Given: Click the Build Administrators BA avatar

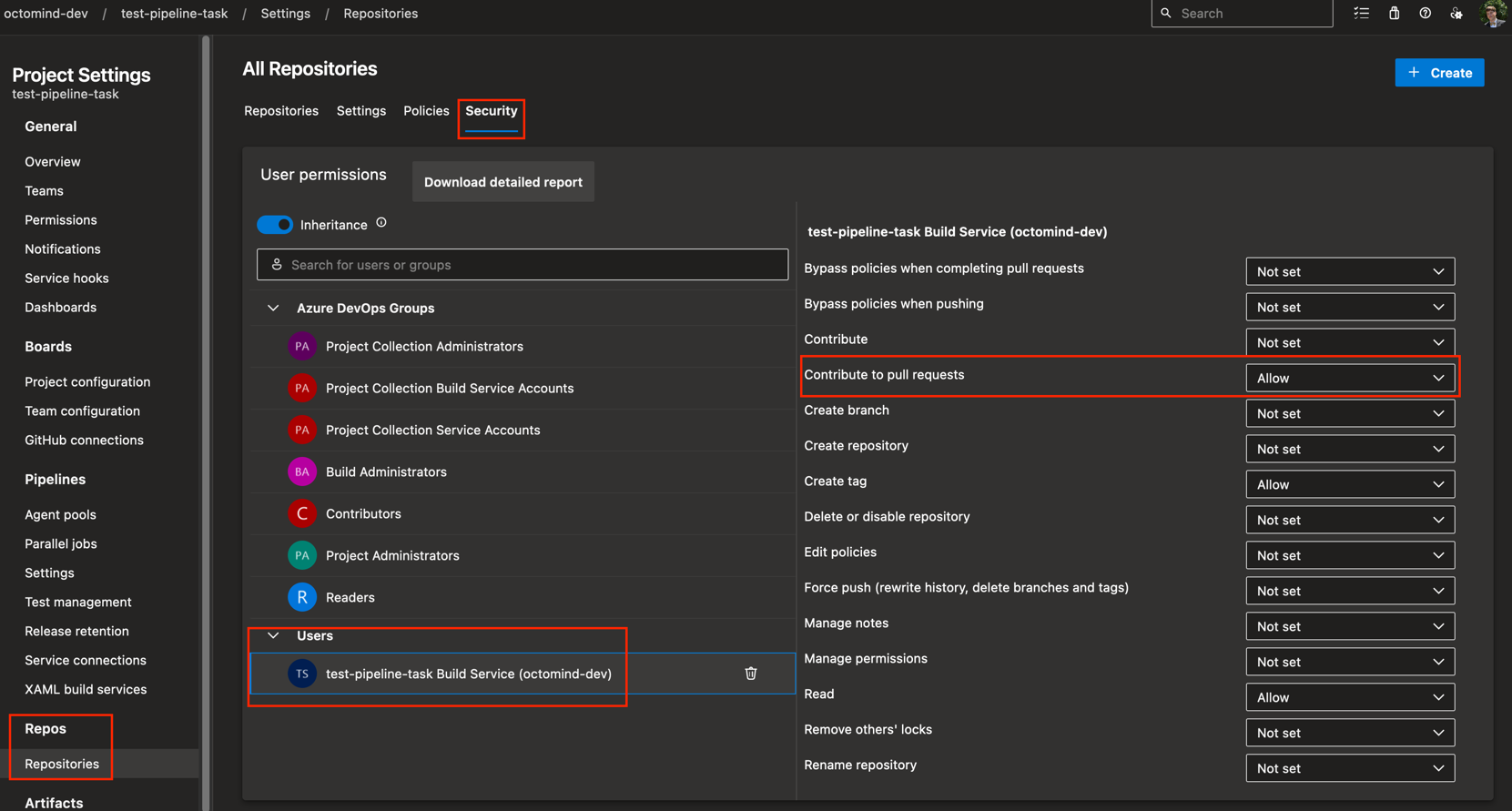Looking at the screenshot, I should pos(302,471).
